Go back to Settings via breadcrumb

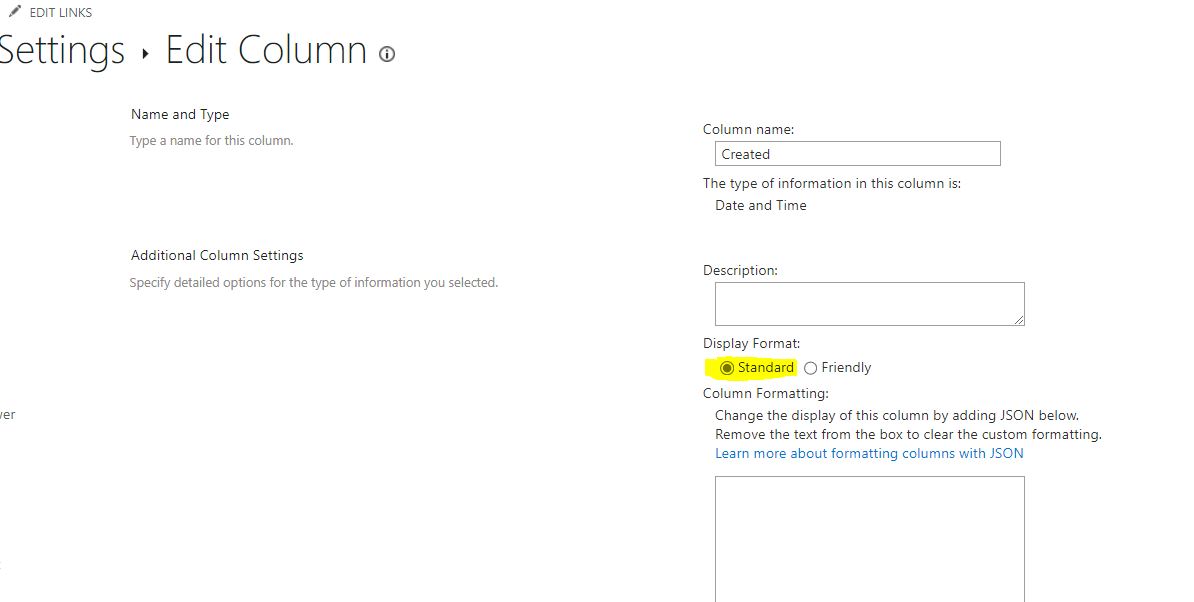point(62,51)
